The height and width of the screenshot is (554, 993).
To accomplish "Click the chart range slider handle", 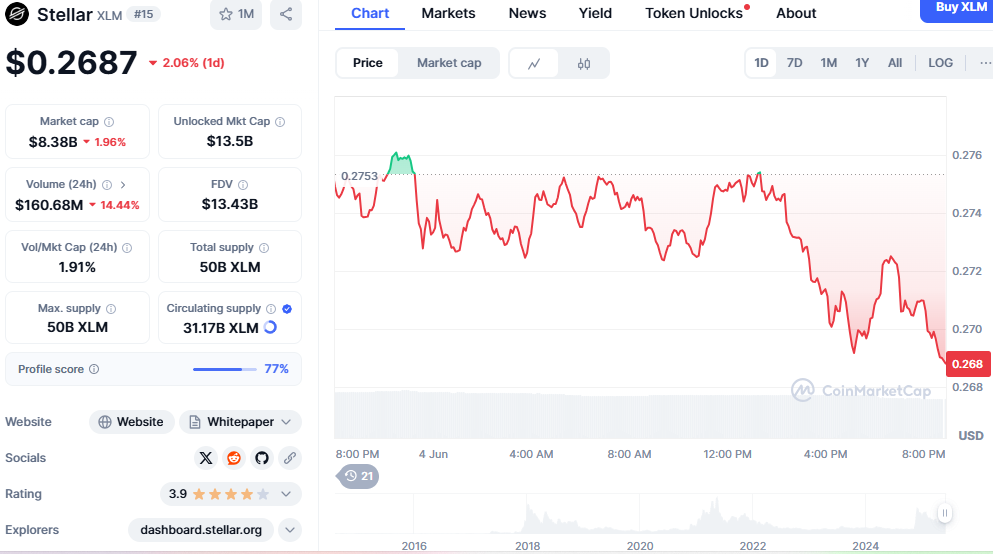I will (944, 513).
